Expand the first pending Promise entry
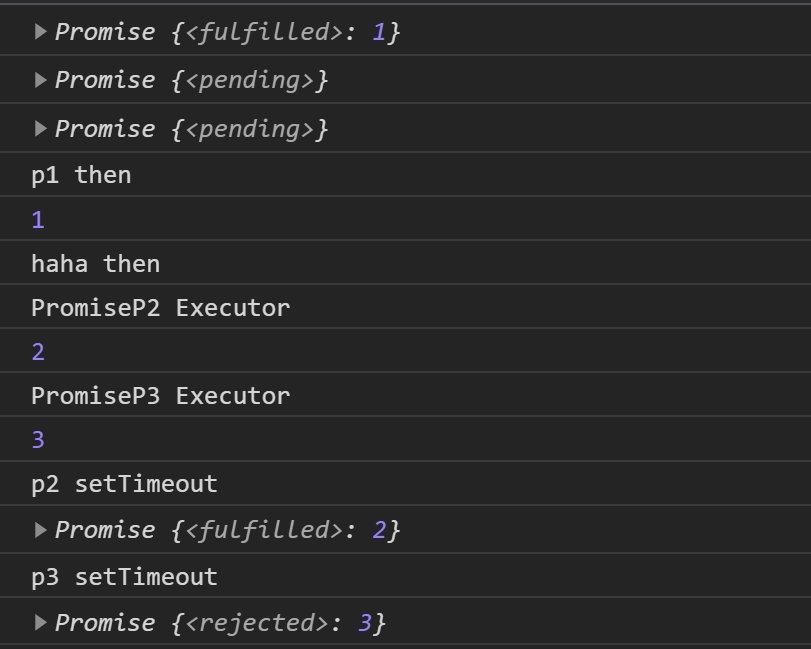The height and width of the screenshot is (649, 811). pos(40,80)
